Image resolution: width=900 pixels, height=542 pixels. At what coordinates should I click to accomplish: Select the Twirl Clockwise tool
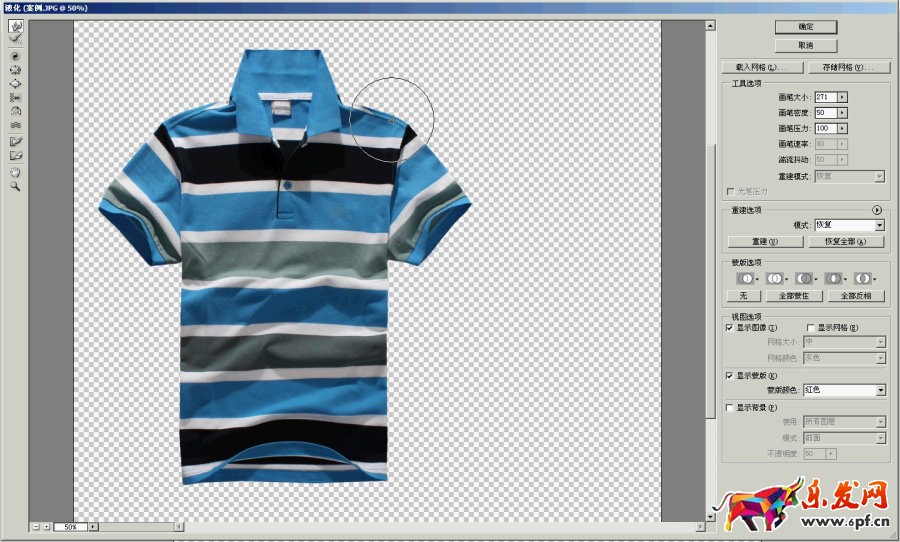pos(16,56)
